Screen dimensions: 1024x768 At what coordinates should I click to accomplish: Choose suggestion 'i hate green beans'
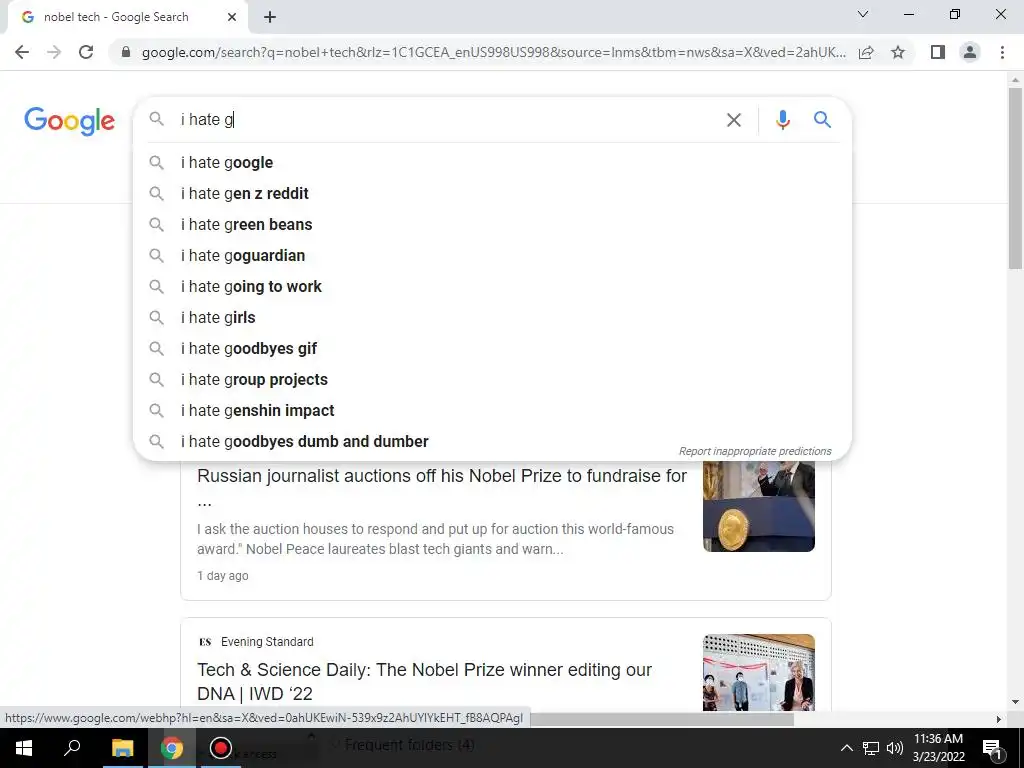click(492, 225)
